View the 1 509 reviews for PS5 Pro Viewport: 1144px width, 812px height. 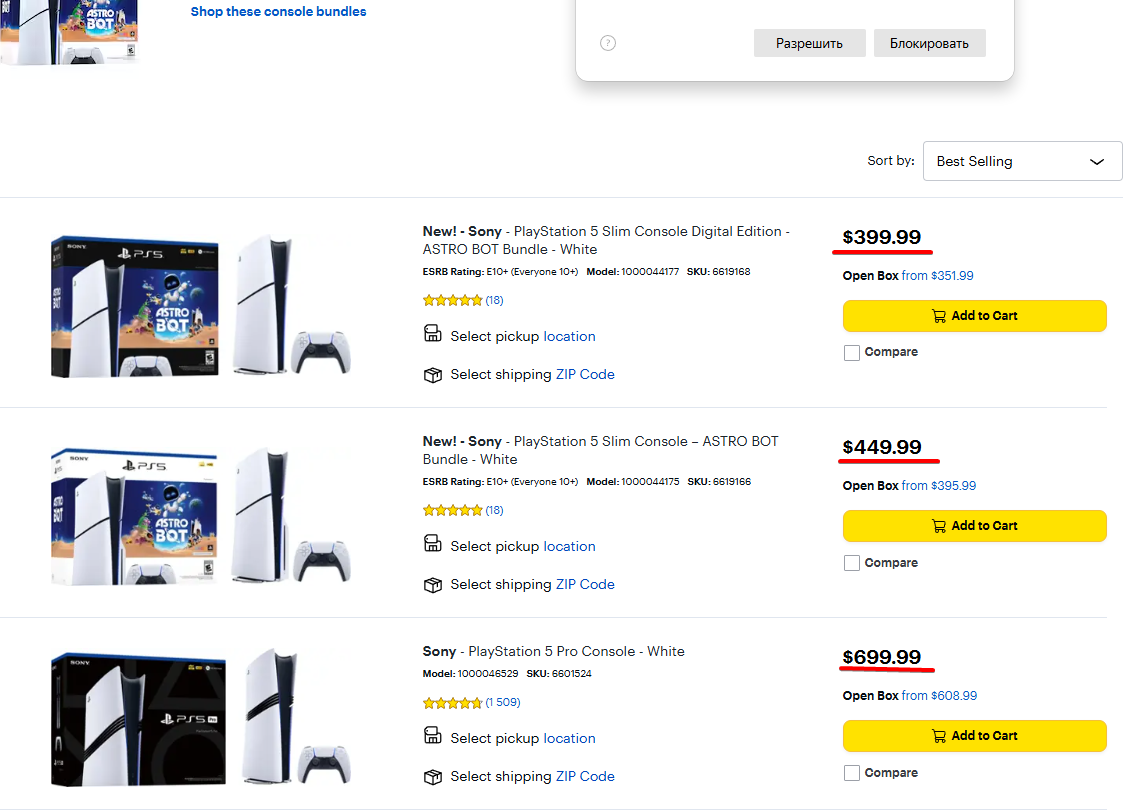(x=503, y=703)
